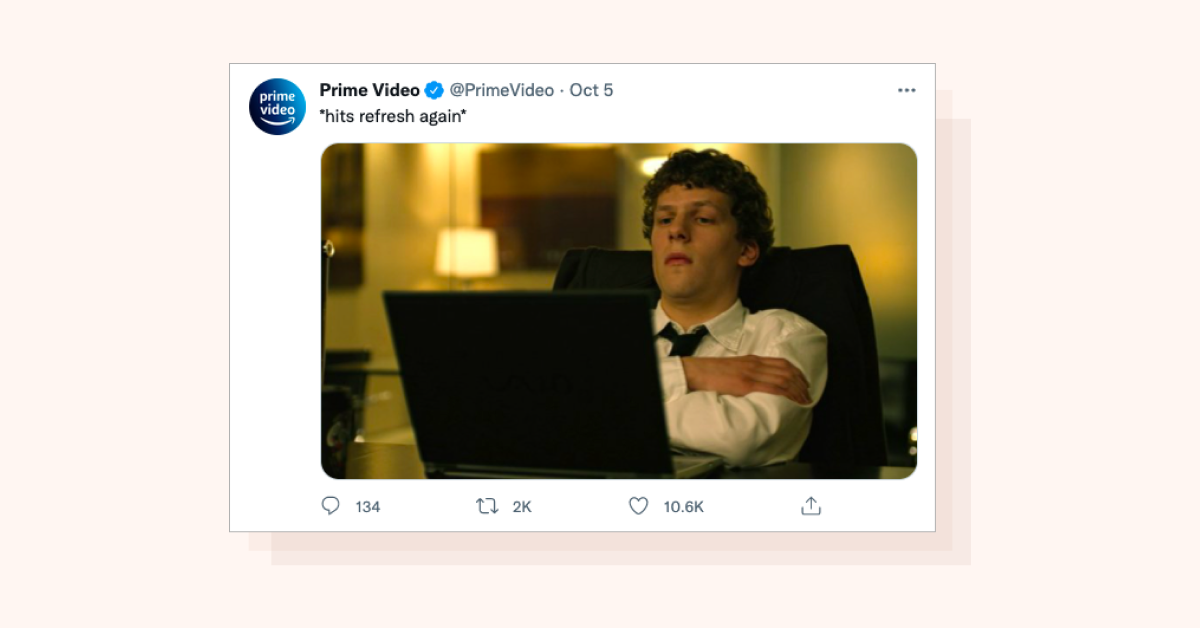Click the 134 reply count
The width and height of the screenshot is (1200, 628).
point(366,507)
